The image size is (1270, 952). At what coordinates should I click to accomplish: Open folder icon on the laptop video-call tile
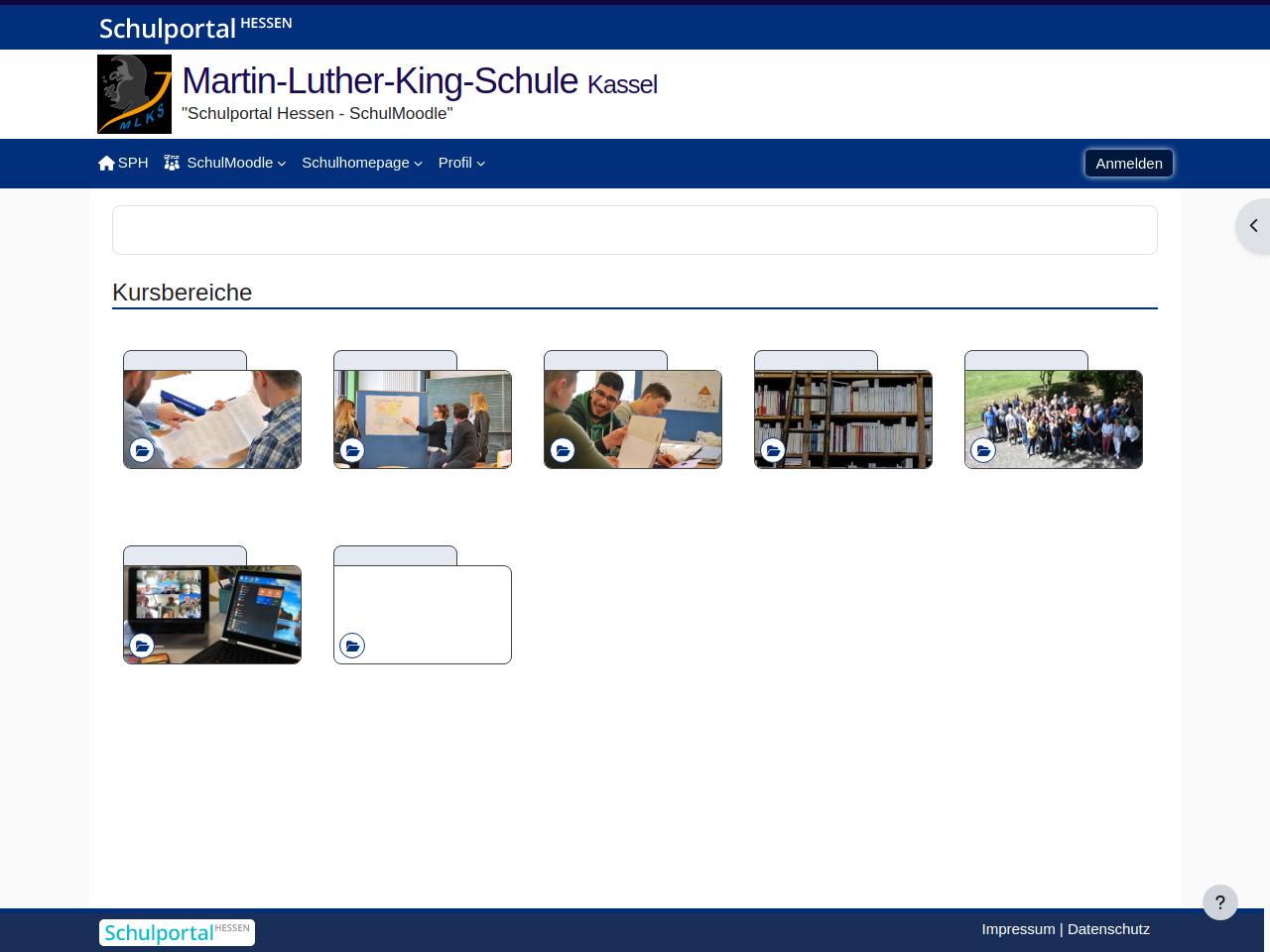tap(142, 646)
